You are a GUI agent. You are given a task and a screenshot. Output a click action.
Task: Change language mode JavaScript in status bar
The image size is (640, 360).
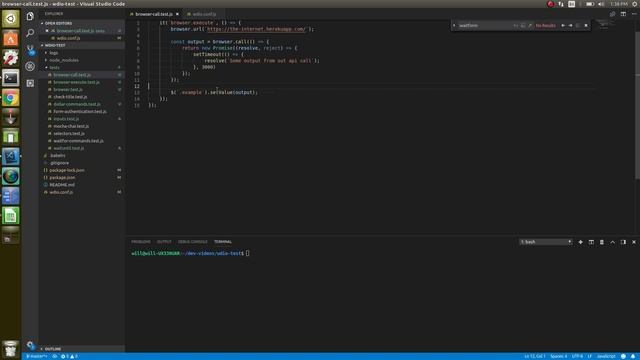(x=606, y=356)
